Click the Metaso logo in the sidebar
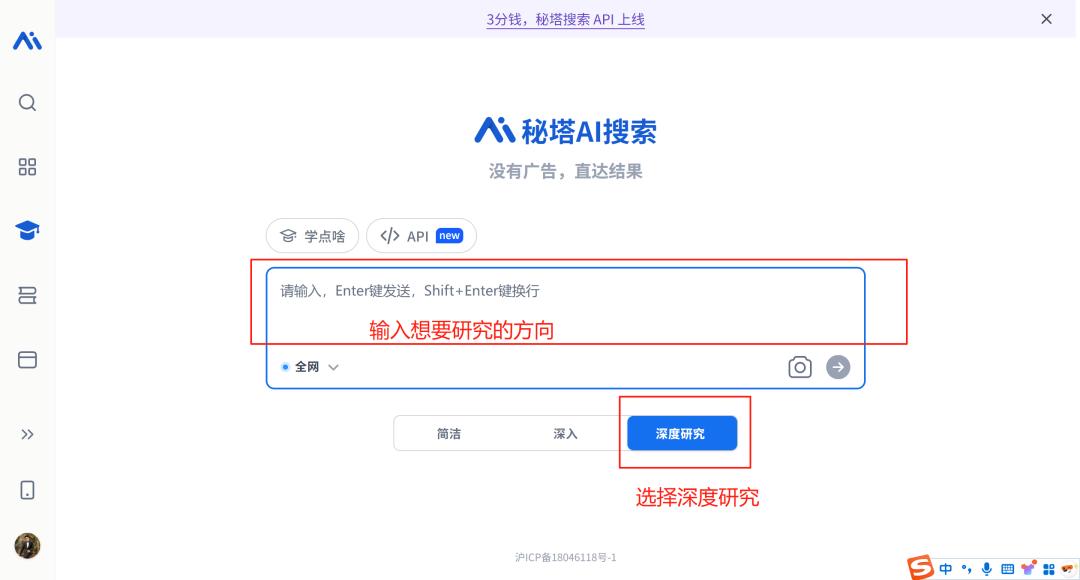1080x580 pixels. coord(28,41)
